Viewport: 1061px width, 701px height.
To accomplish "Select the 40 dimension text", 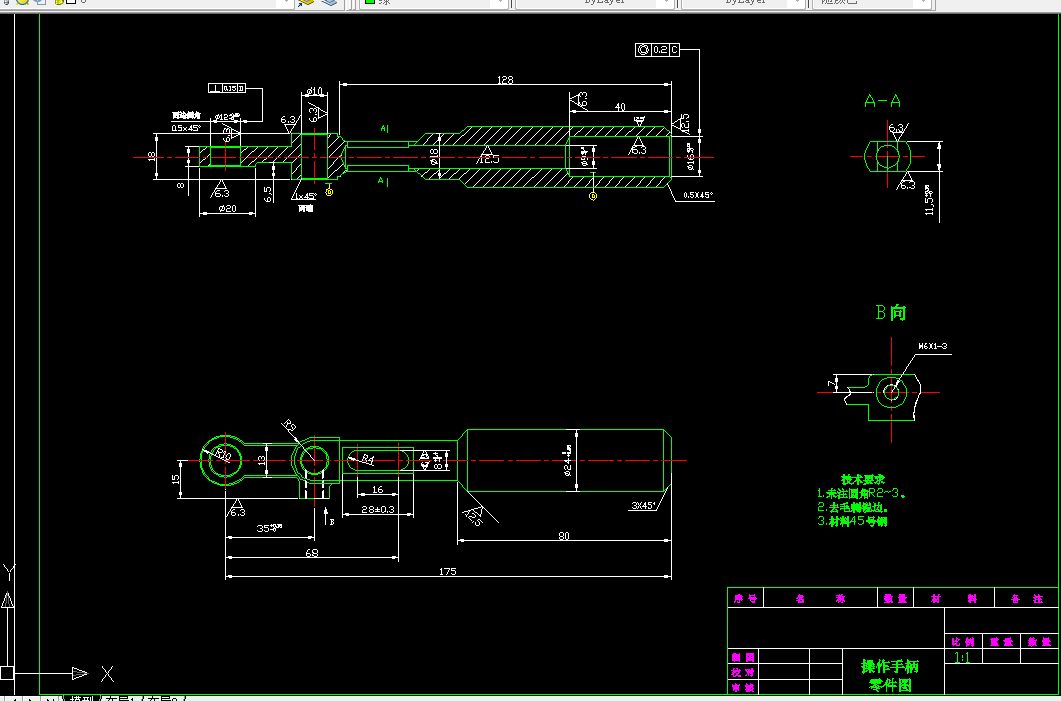I will (x=620, y=106).
